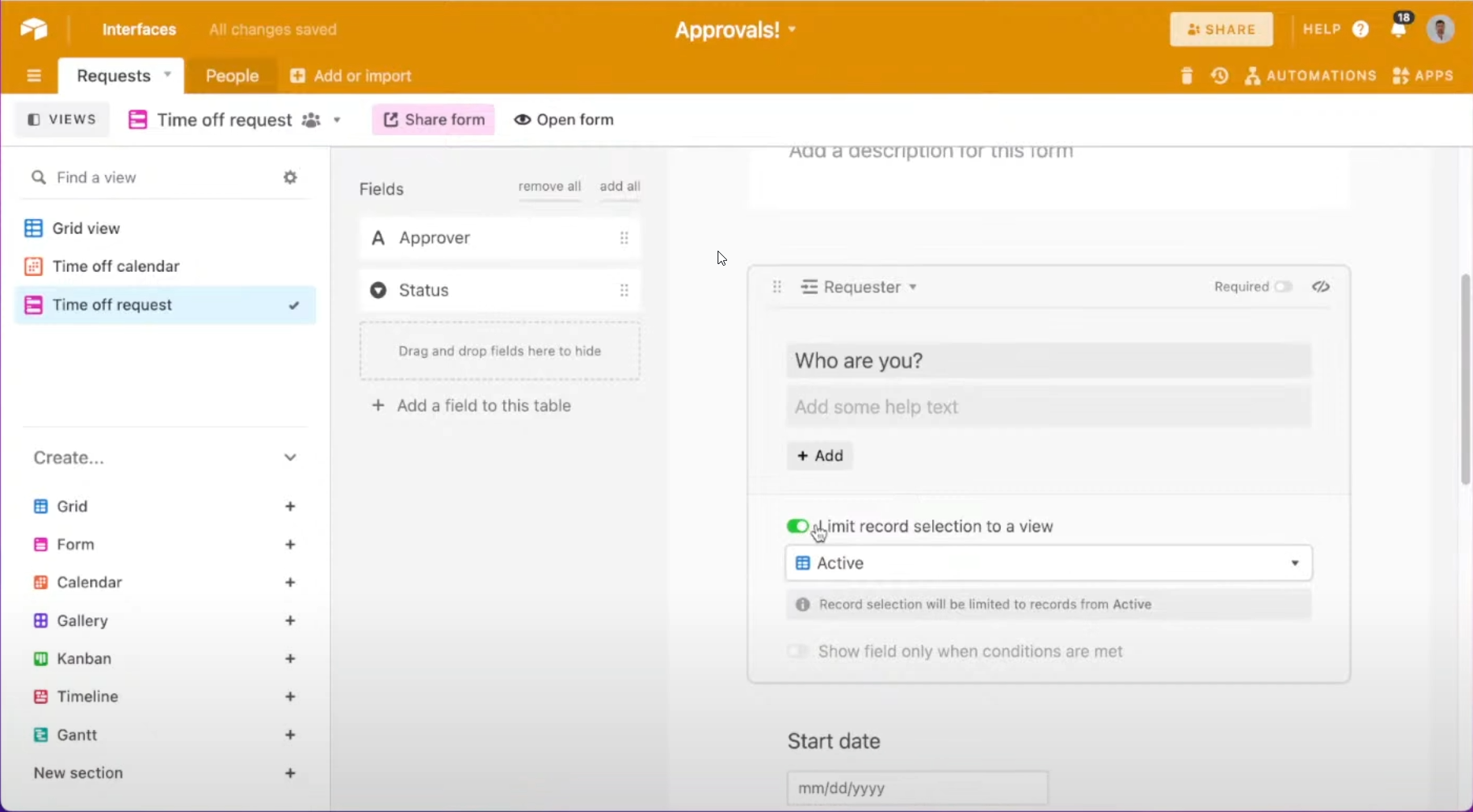Image resolution: width=1473 pixels, height=812 pixels.
Task: Add a new Kanban view with plus
Action: 290,659
